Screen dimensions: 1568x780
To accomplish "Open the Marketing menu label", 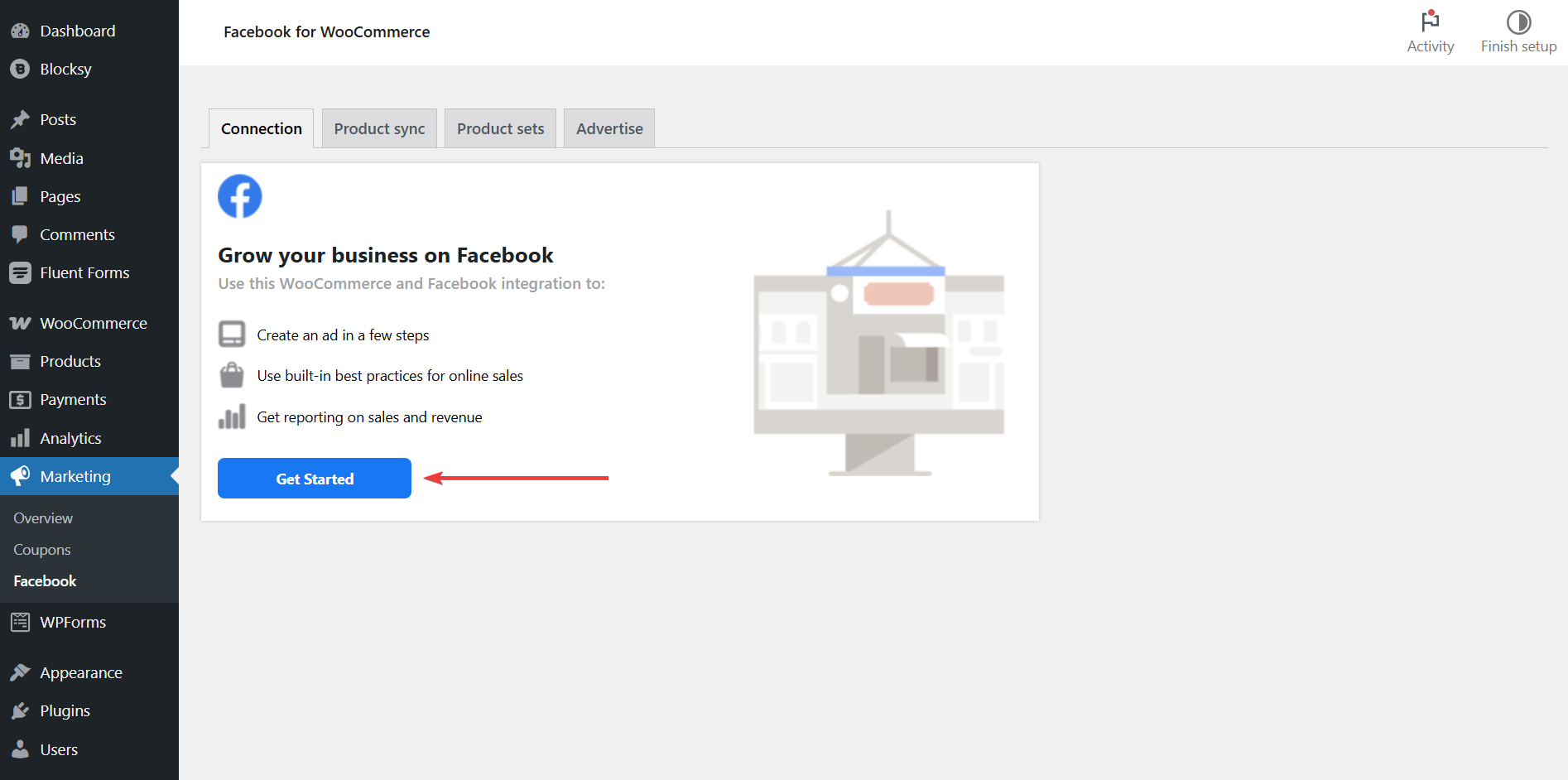I will coord(75,476).
